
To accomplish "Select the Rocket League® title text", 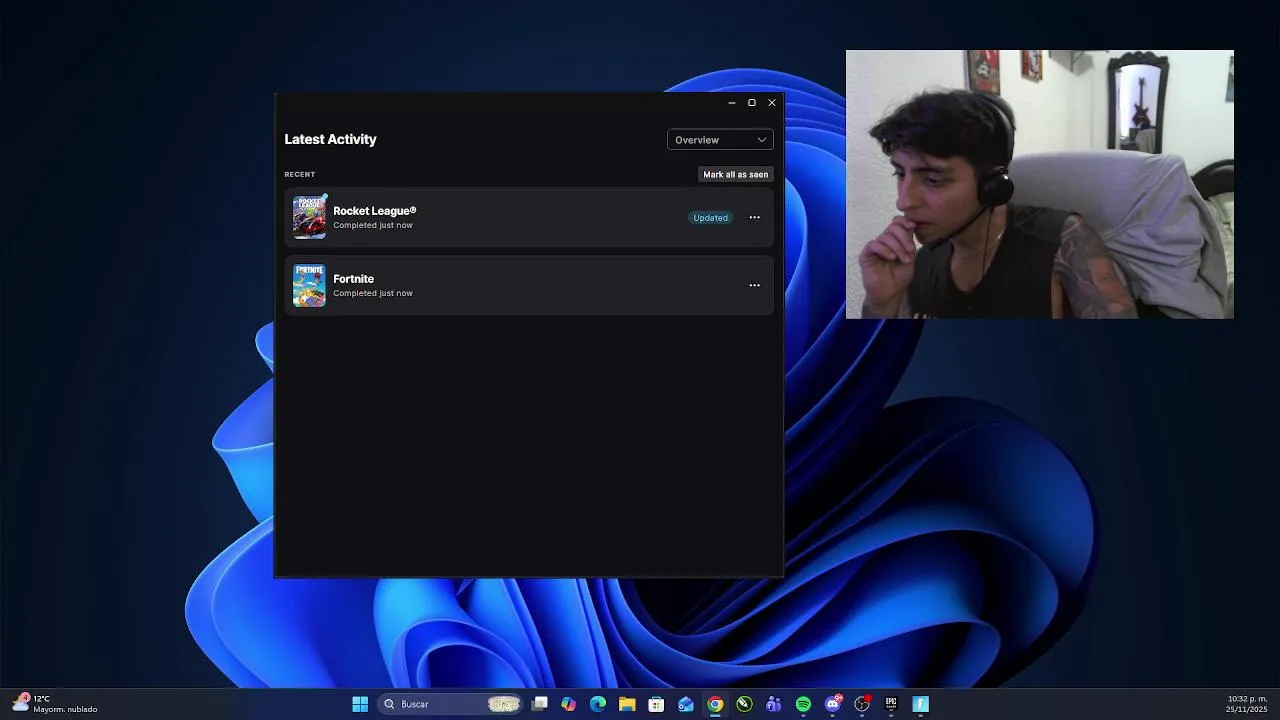I will [374, 211].
